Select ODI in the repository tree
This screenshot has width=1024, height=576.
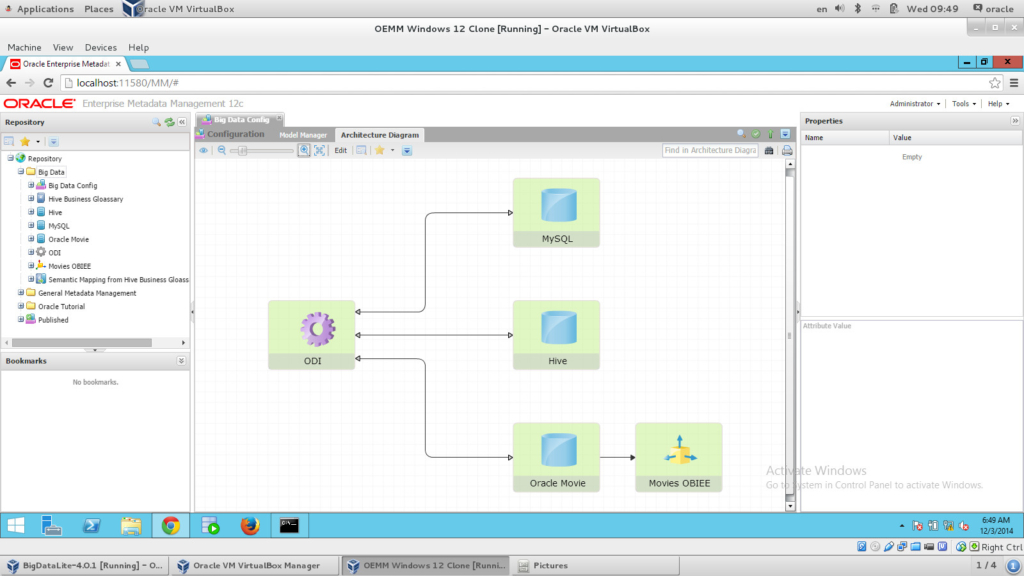[x=54, y=253]
